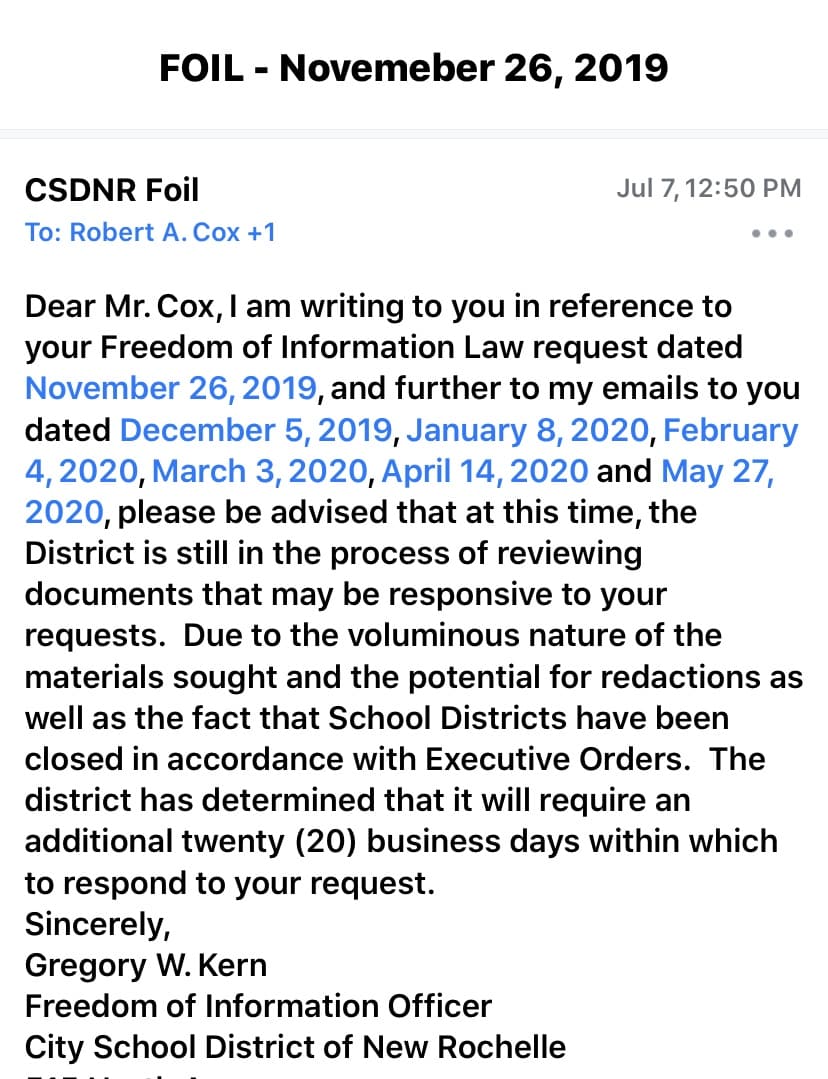828x1079 pixels.
Task: Tap the "Gregory W. Kern" signature name
Action: tap(146, 965)
